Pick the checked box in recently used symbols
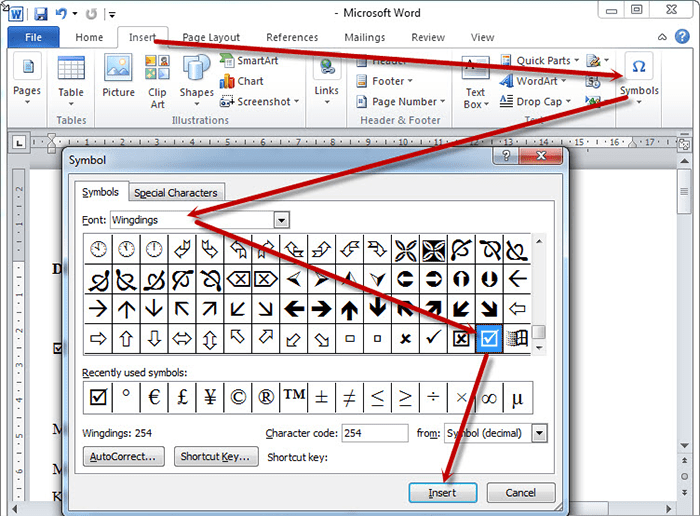This screenshot has width=700, height=516. point(98,397)
